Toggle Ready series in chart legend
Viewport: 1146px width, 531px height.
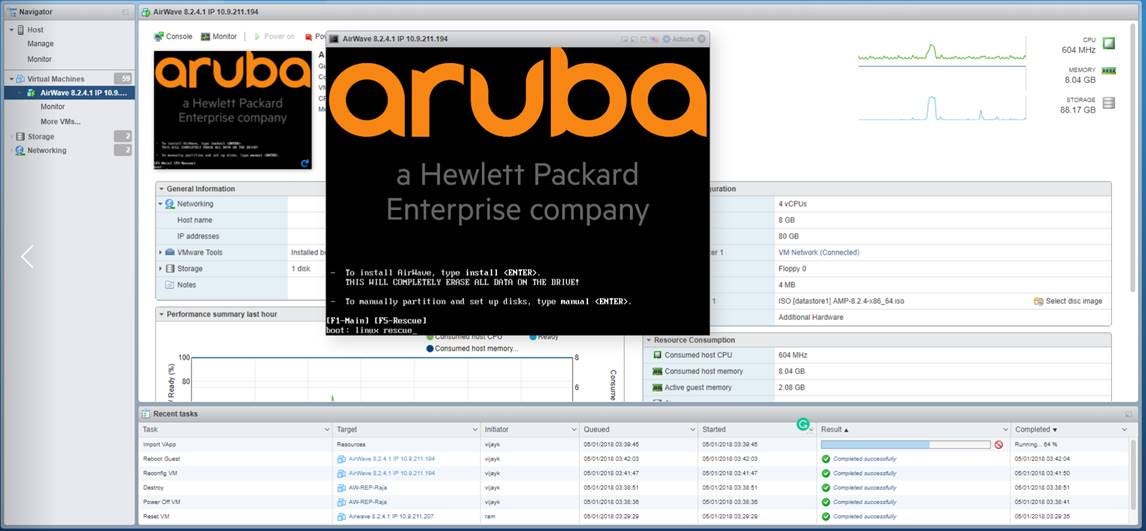pyautogui.click(x=543, y=337)
